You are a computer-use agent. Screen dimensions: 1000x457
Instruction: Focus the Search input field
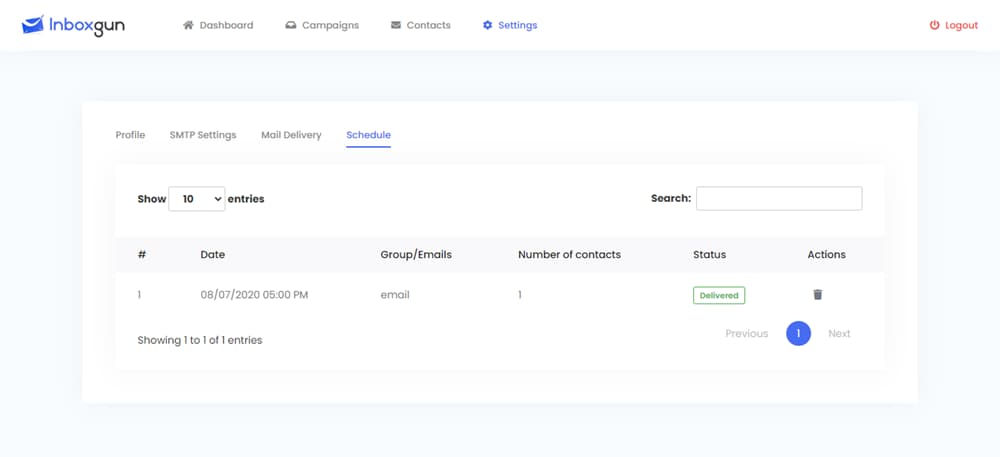tap(779, 198)
